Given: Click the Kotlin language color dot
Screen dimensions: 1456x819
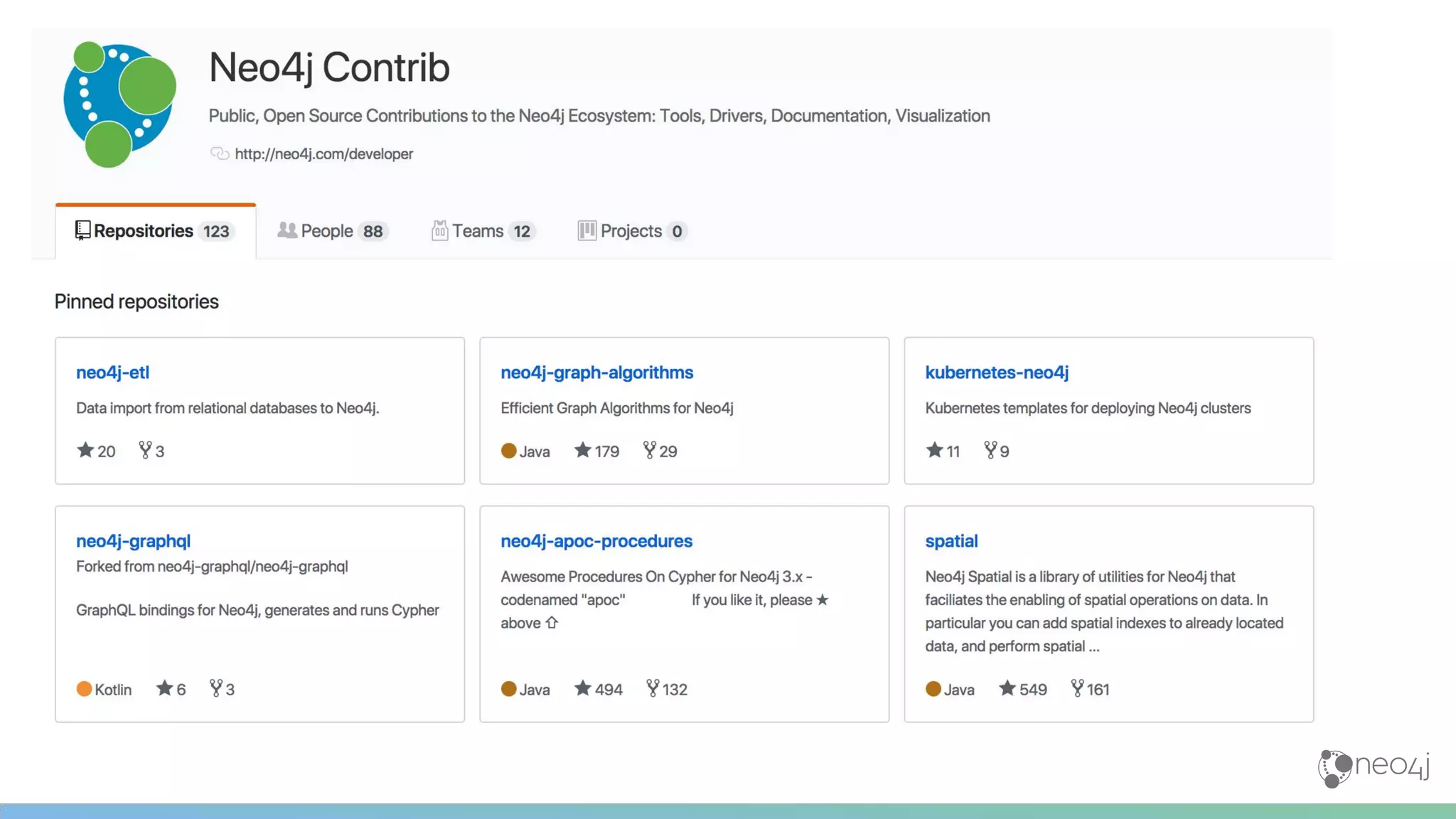Looking at the screenshot, I should (84, 689).
